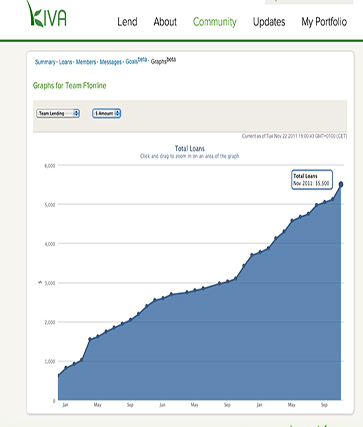This screenshot has width=363, height=427.
Task: Click the Kiva leaf logo
Action: click(x=46, y=15)
